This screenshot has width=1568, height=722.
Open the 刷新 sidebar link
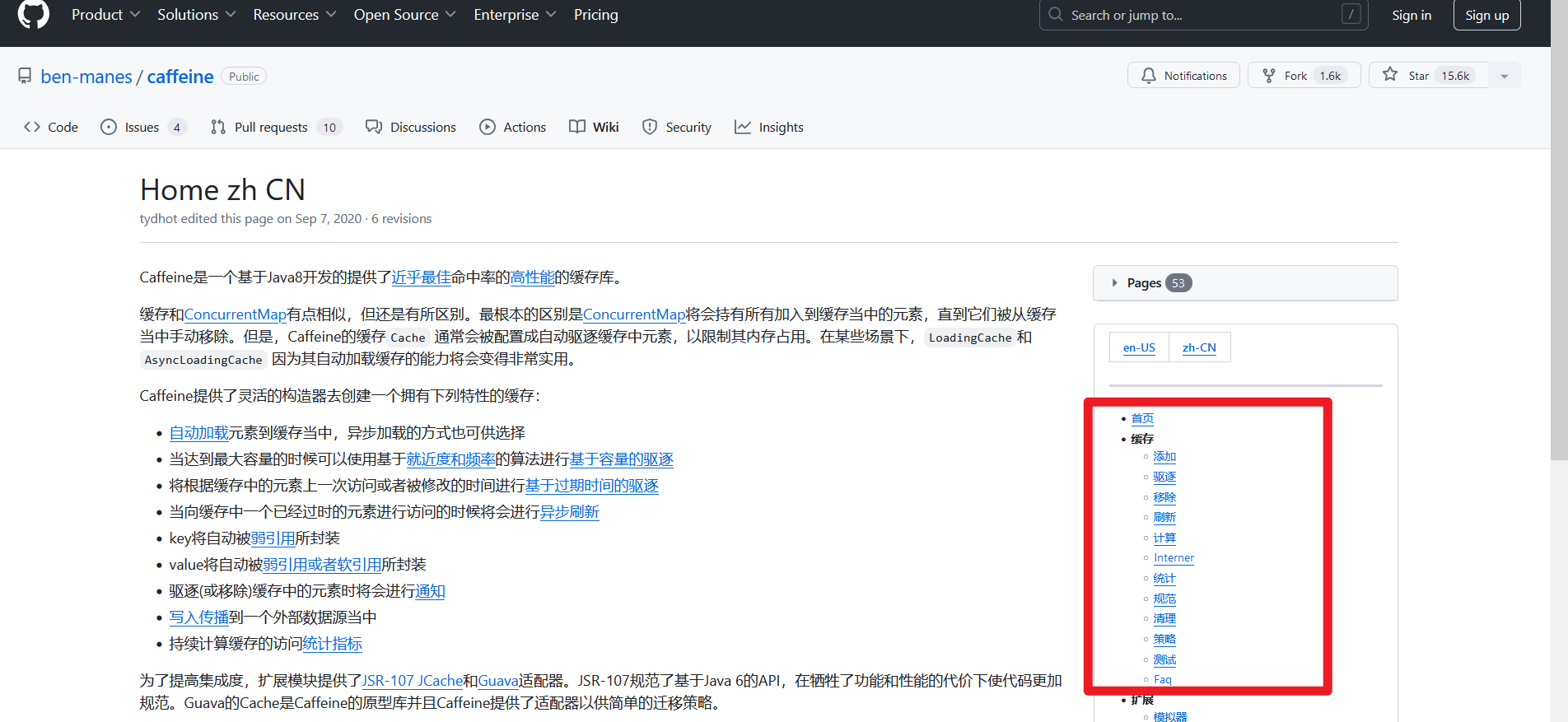[1164, 517]
